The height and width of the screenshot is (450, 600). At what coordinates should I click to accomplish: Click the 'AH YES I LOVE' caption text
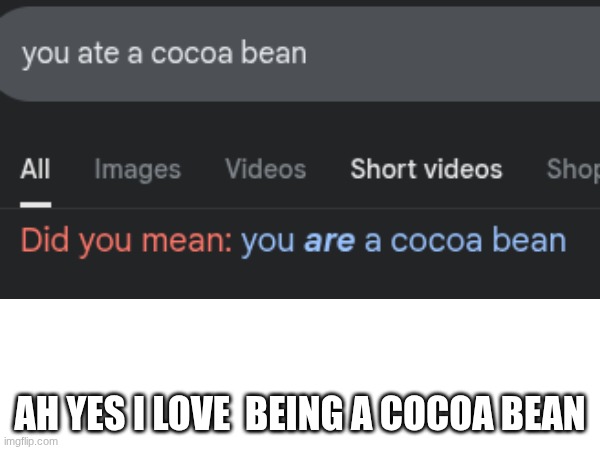122,414
